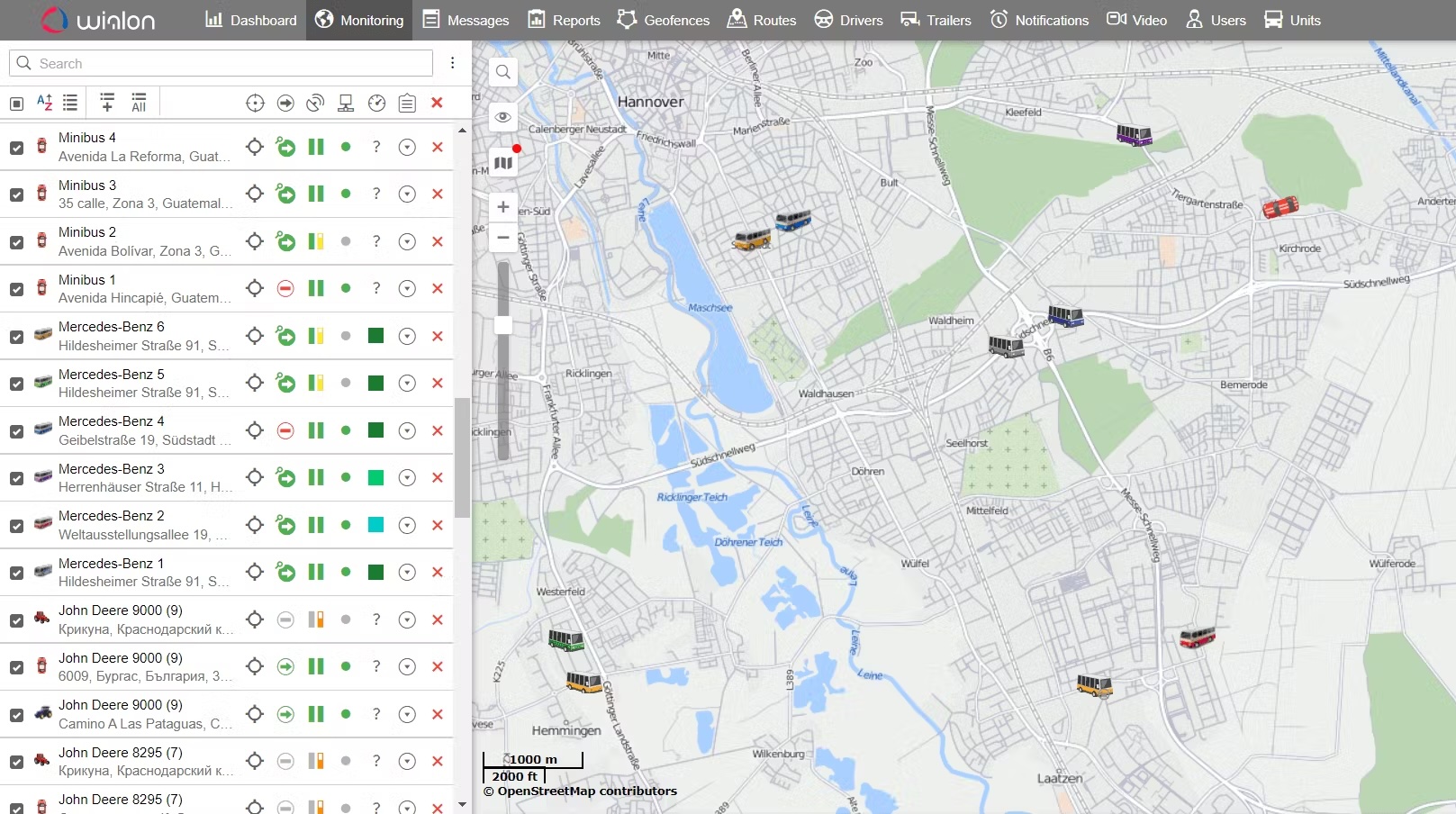Click the header red X remove-all icon
Screen dimensions: 1456x814
[x=437, y=103]
